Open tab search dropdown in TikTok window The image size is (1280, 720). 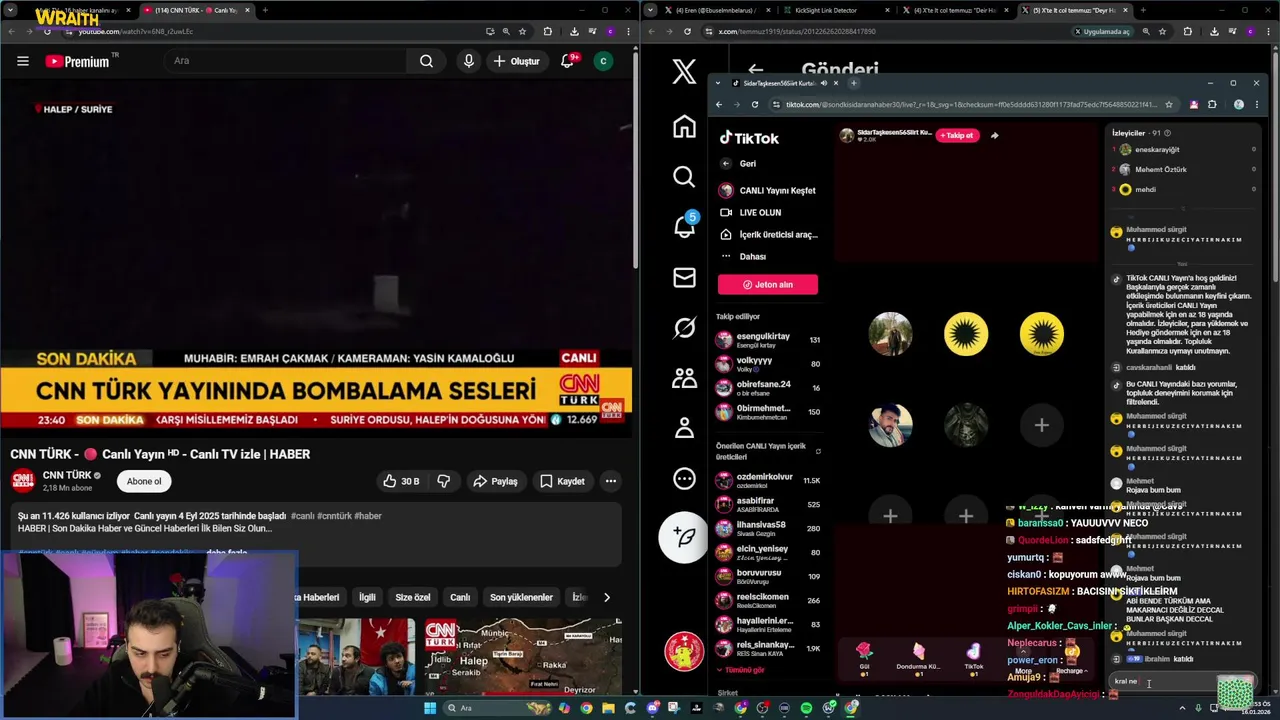point(718,83)
